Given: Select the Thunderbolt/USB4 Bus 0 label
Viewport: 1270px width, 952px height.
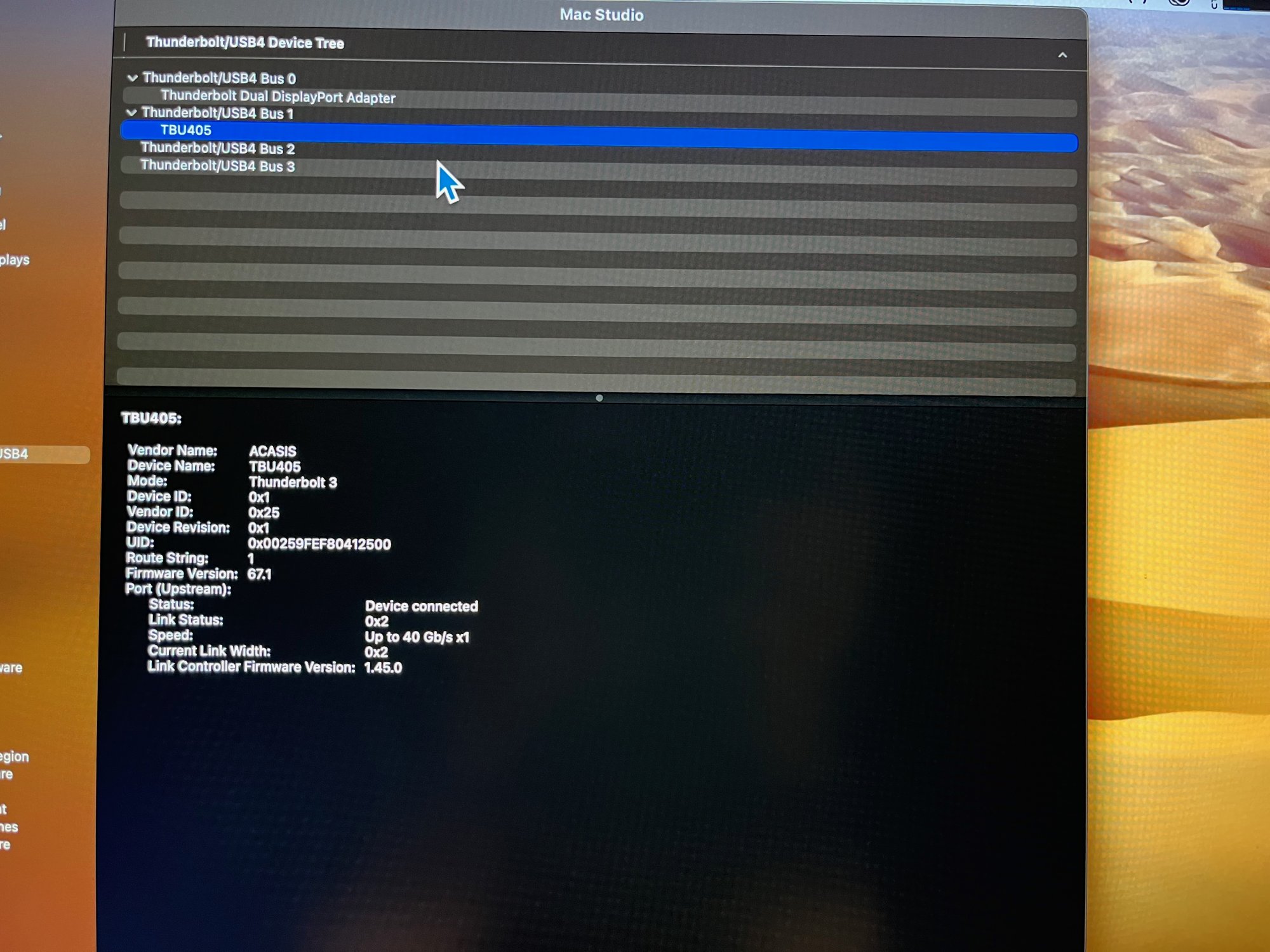Looking at the screenshot, I should coord(219,78).
